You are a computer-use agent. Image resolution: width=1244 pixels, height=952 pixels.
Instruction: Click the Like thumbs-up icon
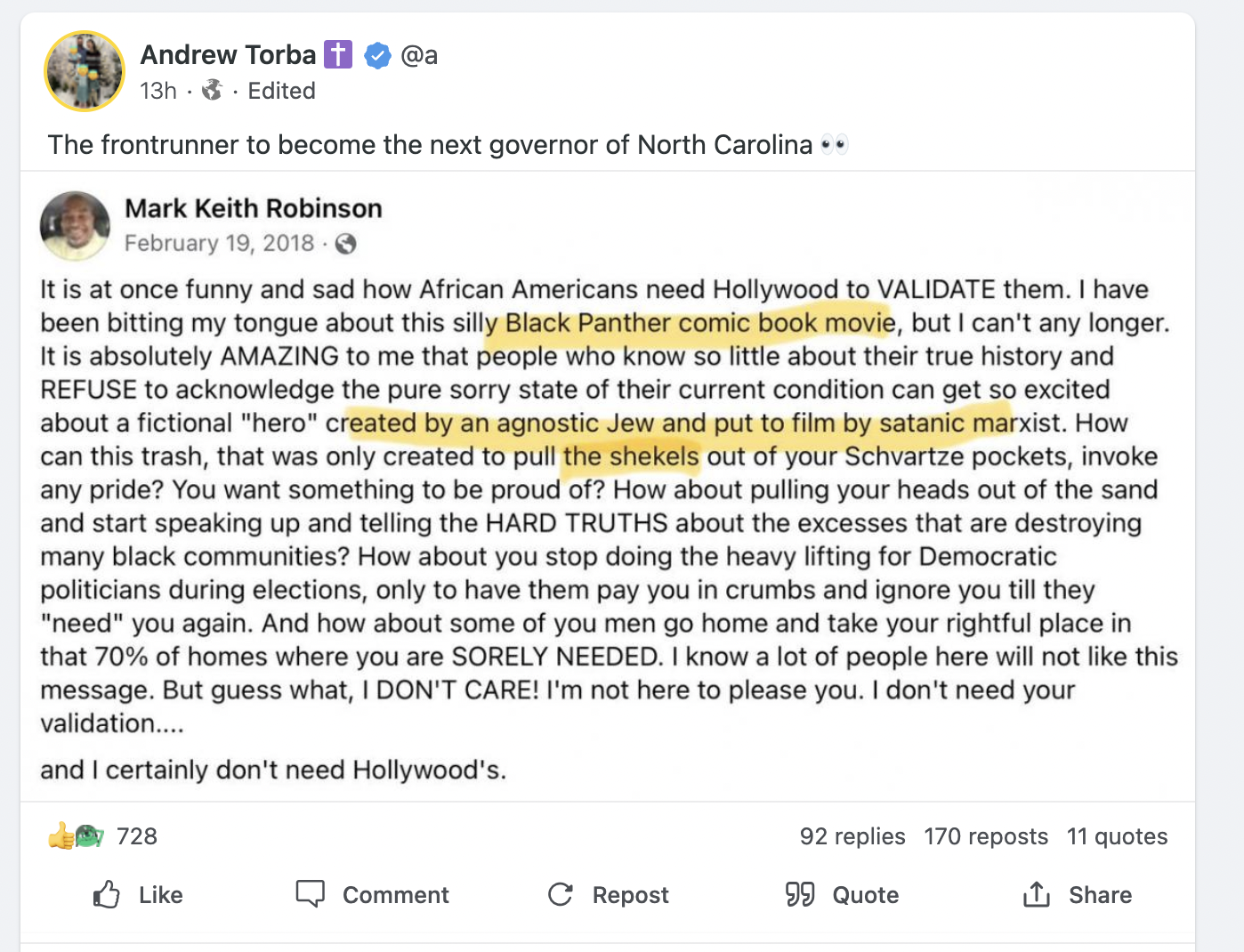click(x=107, y=895)
